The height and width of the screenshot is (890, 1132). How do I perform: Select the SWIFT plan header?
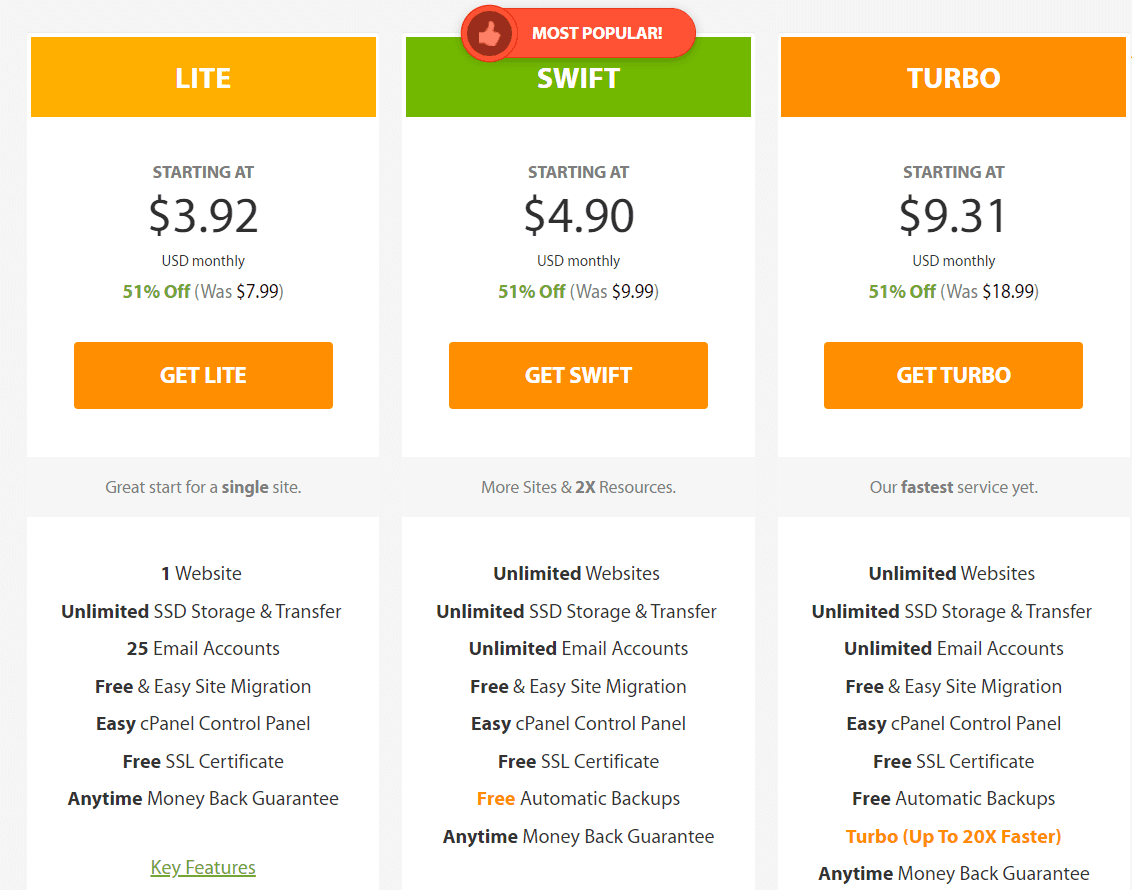[x=578, y=77]
